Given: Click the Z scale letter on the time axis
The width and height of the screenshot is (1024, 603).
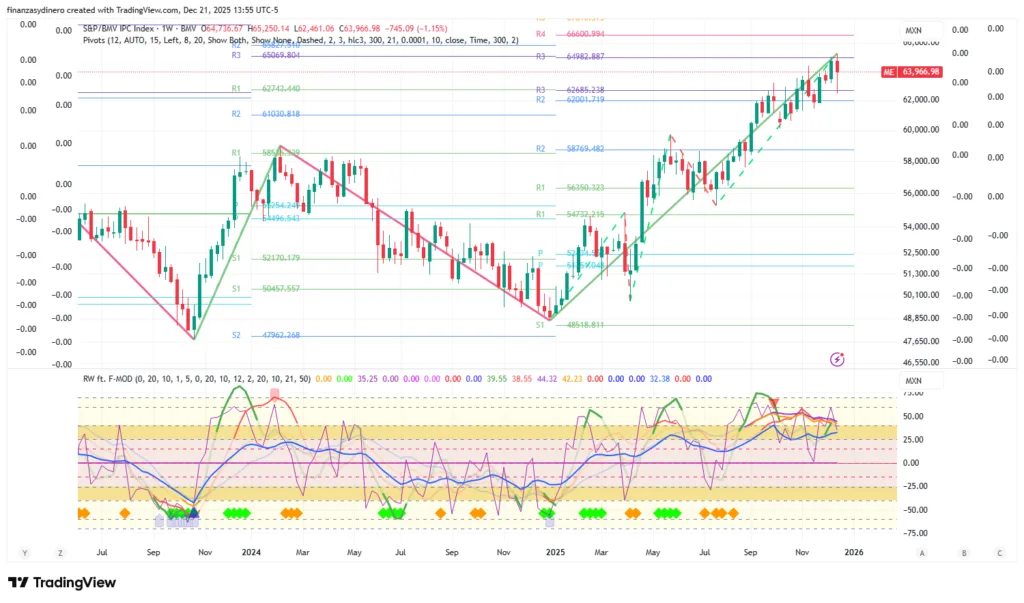Looking at the screenshot, I should tap(60, 552).
